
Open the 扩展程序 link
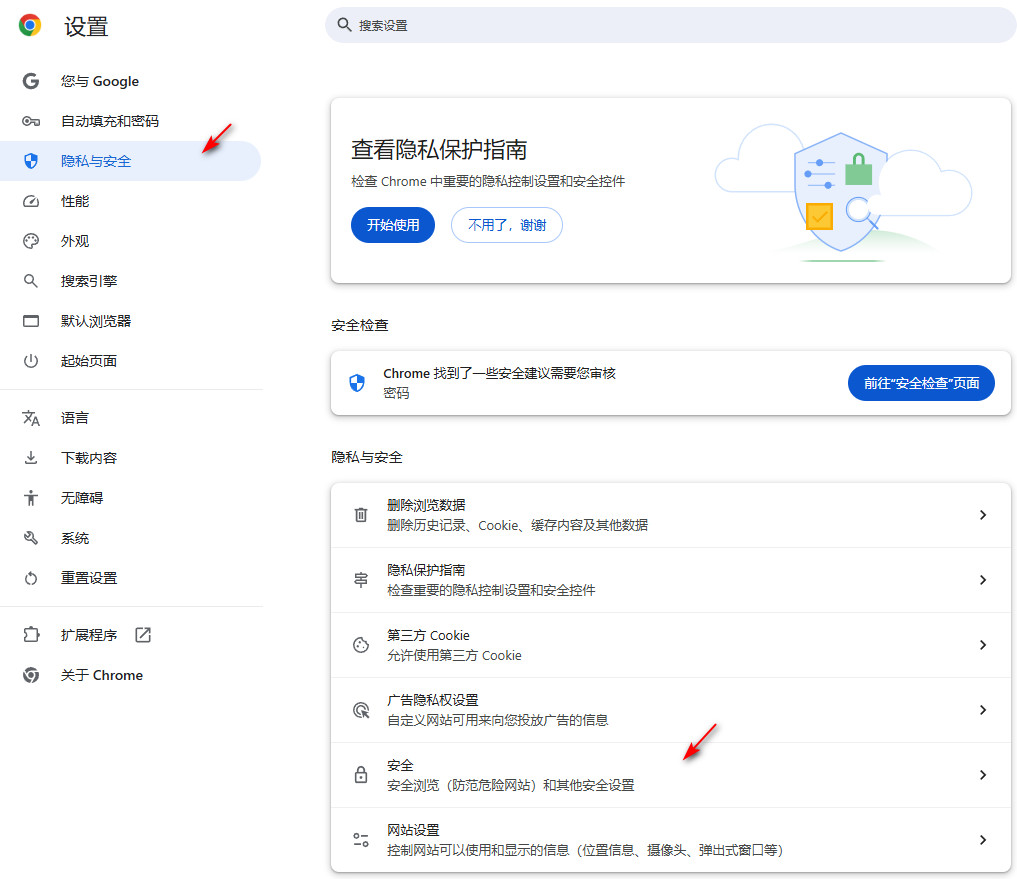tap(130, 634)
